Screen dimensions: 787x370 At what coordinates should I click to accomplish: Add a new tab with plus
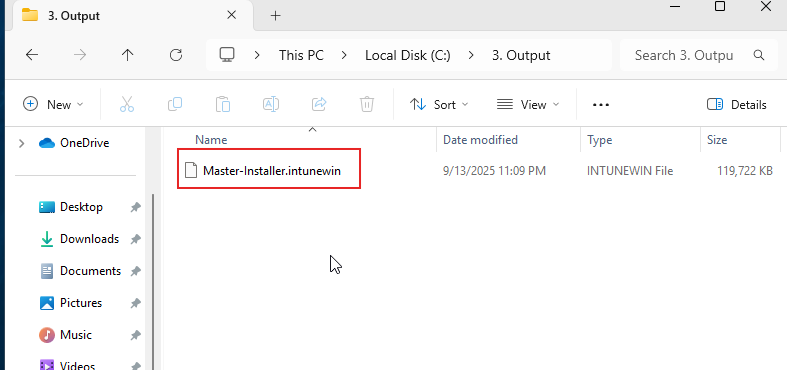tap(275, 16)
